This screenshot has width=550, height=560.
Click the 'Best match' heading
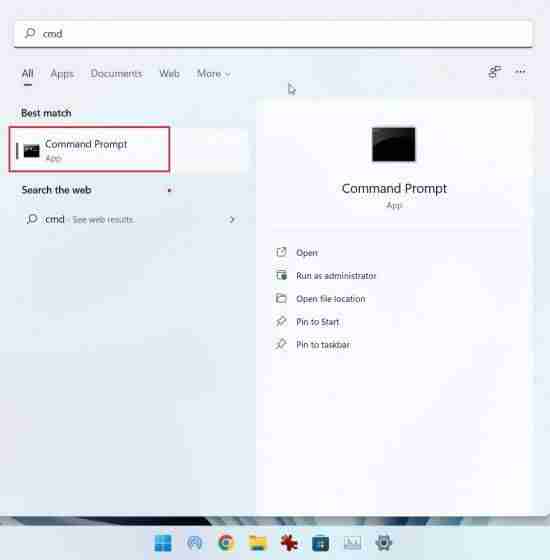[46, 113]
